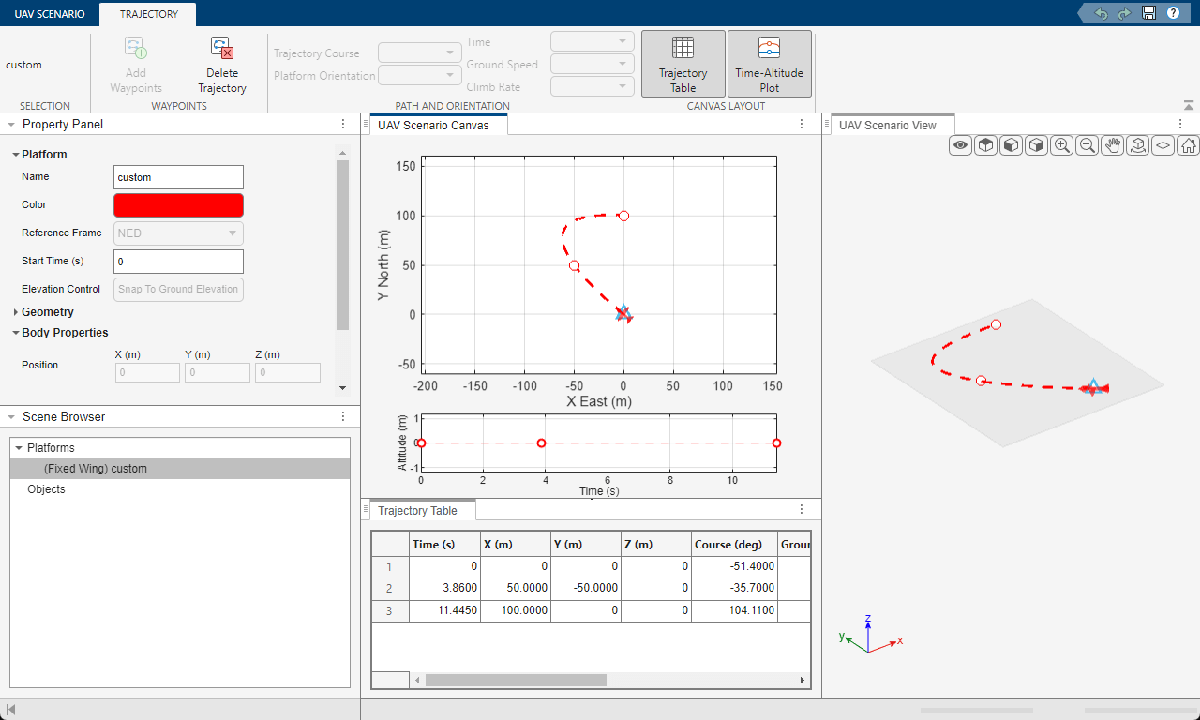Image resolution: width=1200 pixels, height=720 pixels.
Task: Click the Add Waypoints icon
Action: tap(135, 46)
